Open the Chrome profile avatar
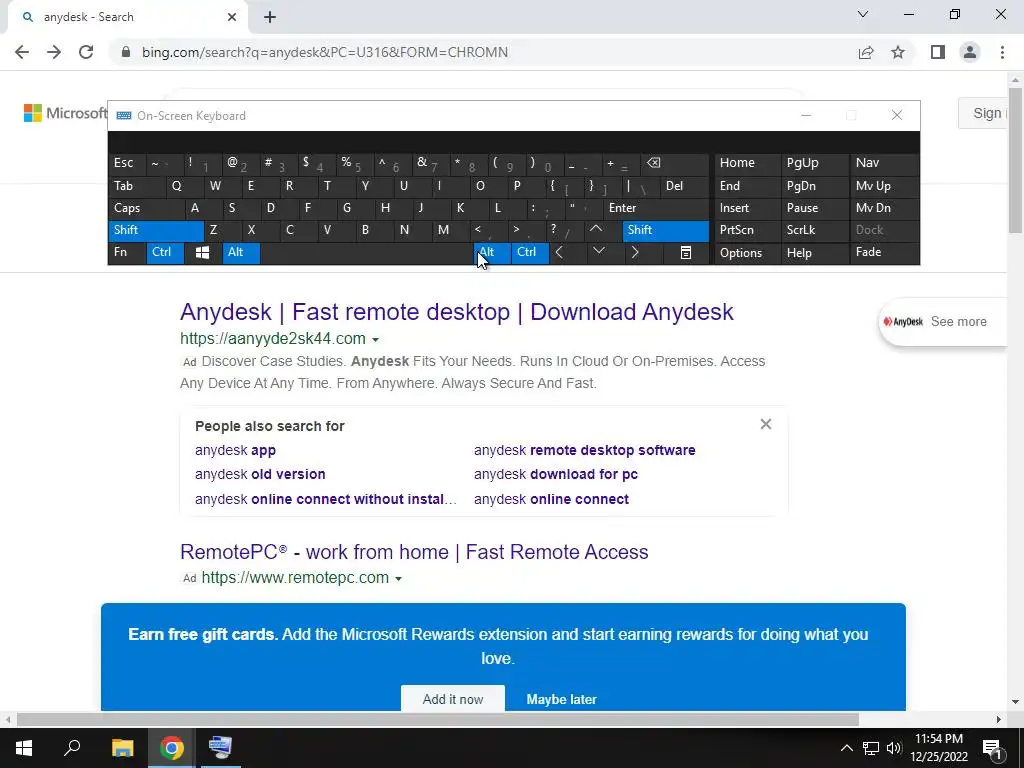 point(970,52)
